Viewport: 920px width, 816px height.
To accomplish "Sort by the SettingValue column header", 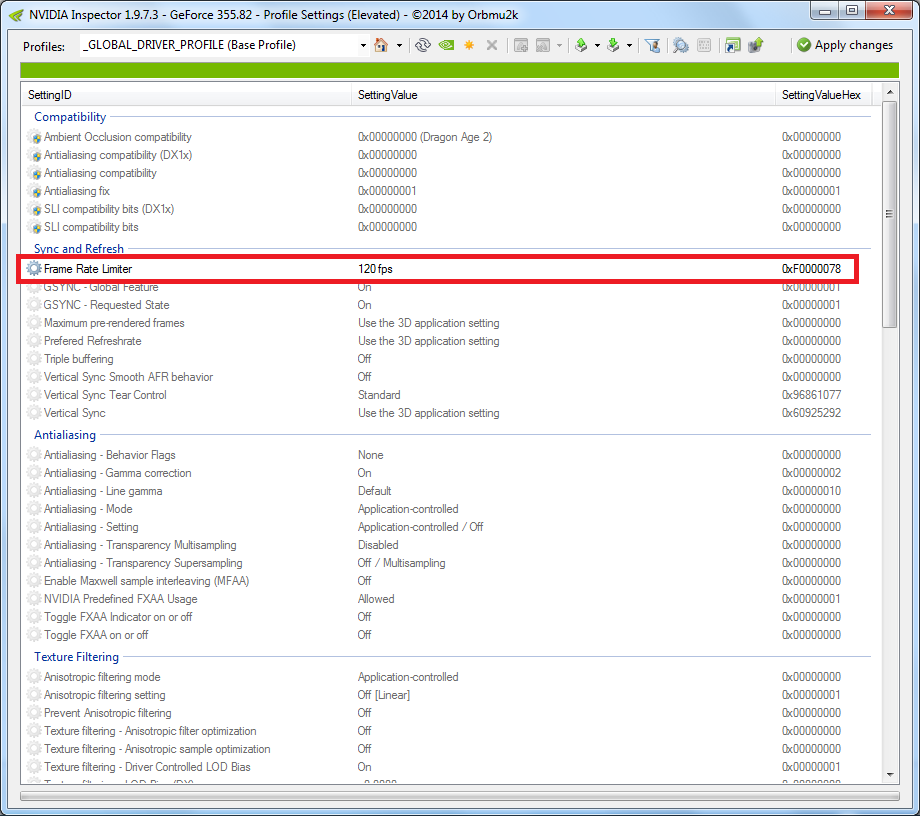I will click(x=563, y=95).
